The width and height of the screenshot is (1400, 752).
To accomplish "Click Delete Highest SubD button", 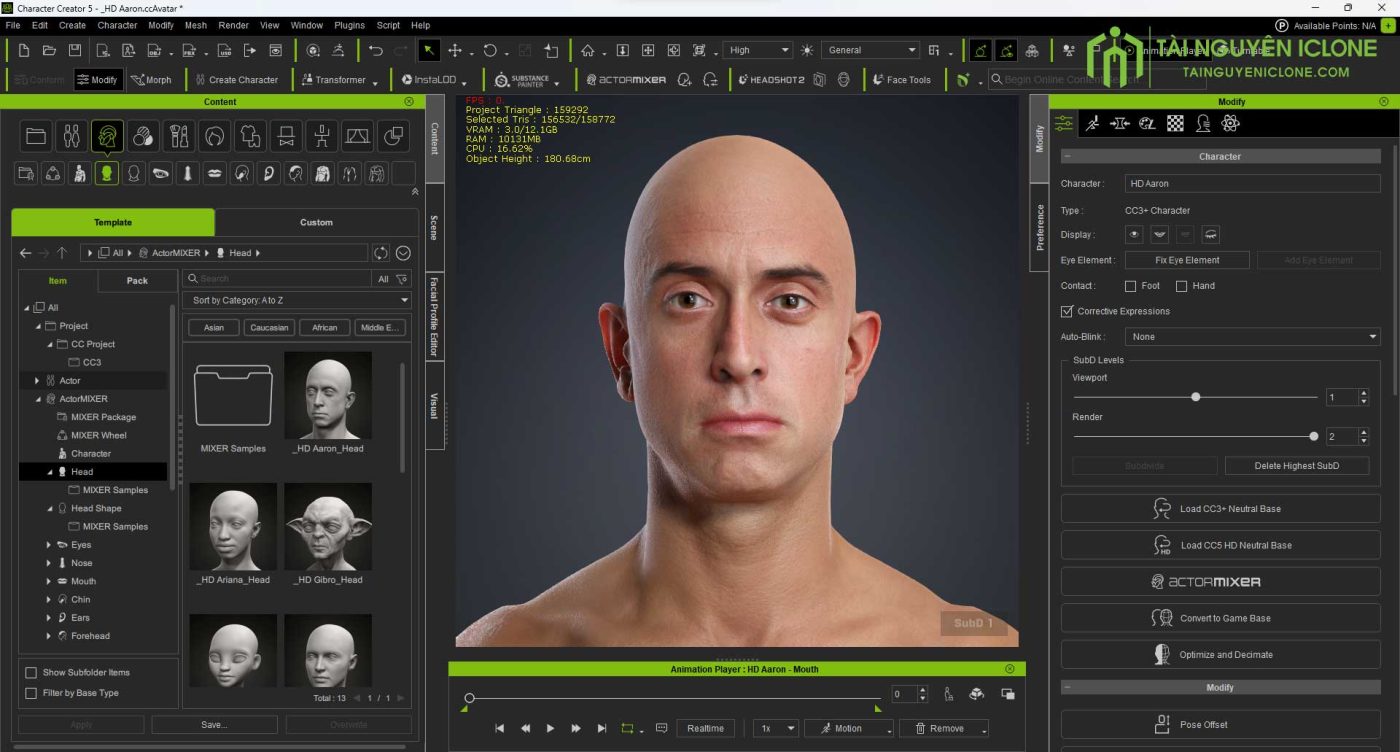I will (x=1296, y=465).
